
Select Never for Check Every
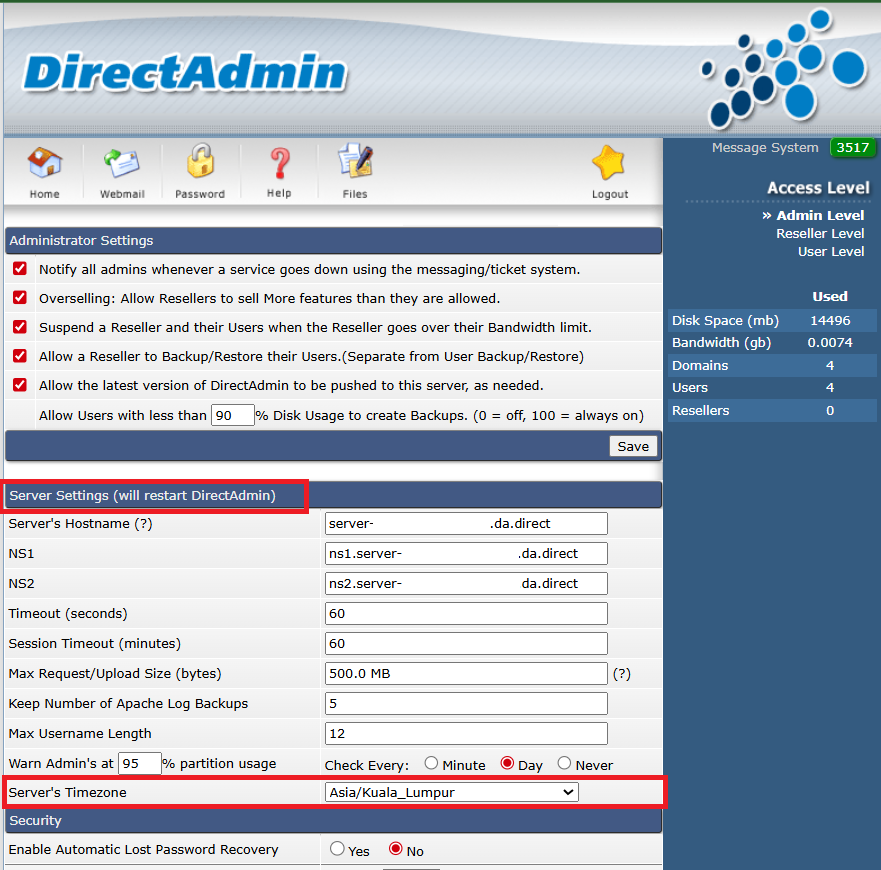(564, 763)
